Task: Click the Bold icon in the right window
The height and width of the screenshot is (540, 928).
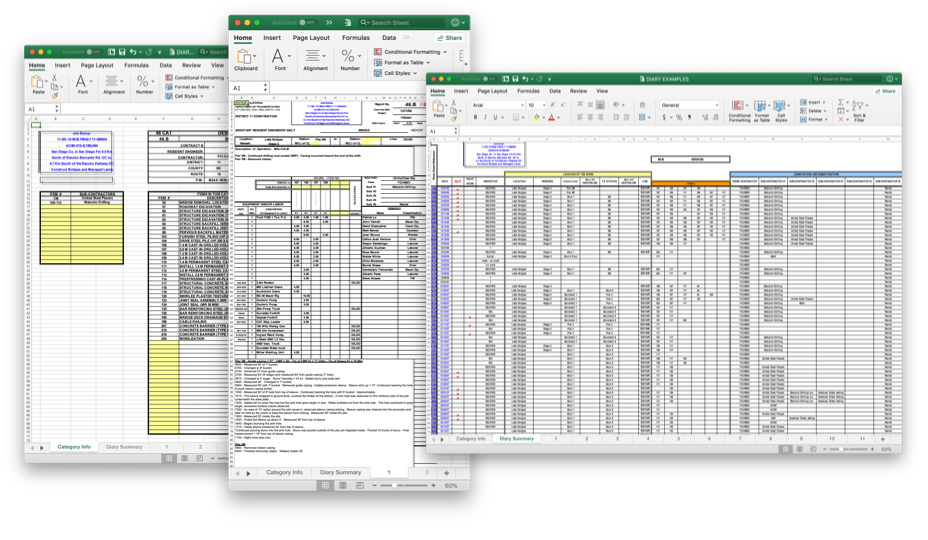Action: (x=475, y=117)
